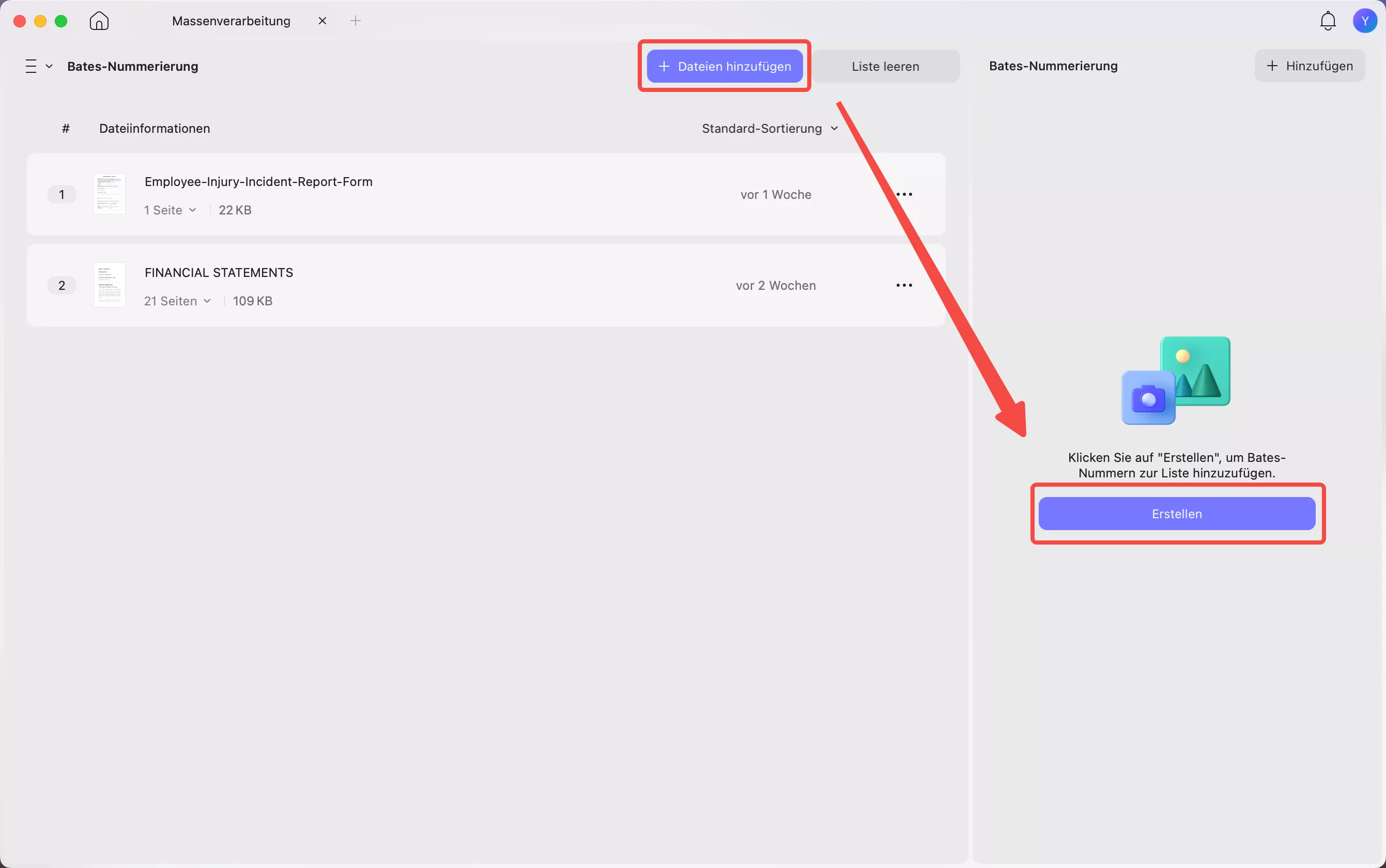Close the Massenverarbeitung tab
Screen dimensions: 1386x868
pyautogui.click(x=322, y=21)
